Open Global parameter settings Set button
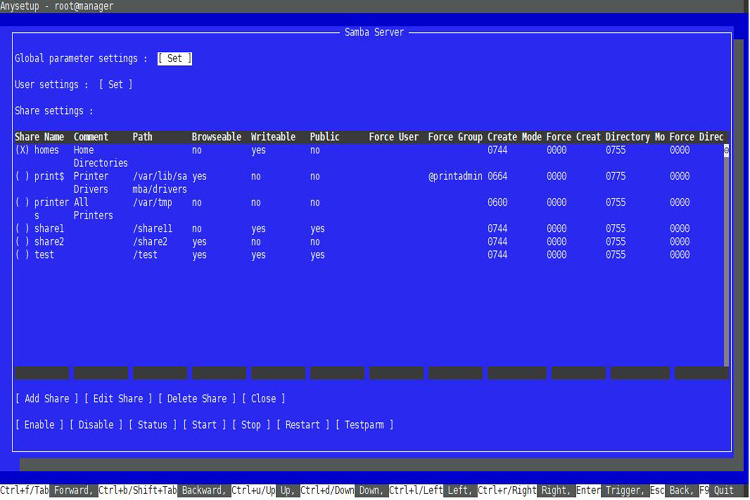Image resolution: width=750 pixels, height=500 pixels. tap(175, 58)
